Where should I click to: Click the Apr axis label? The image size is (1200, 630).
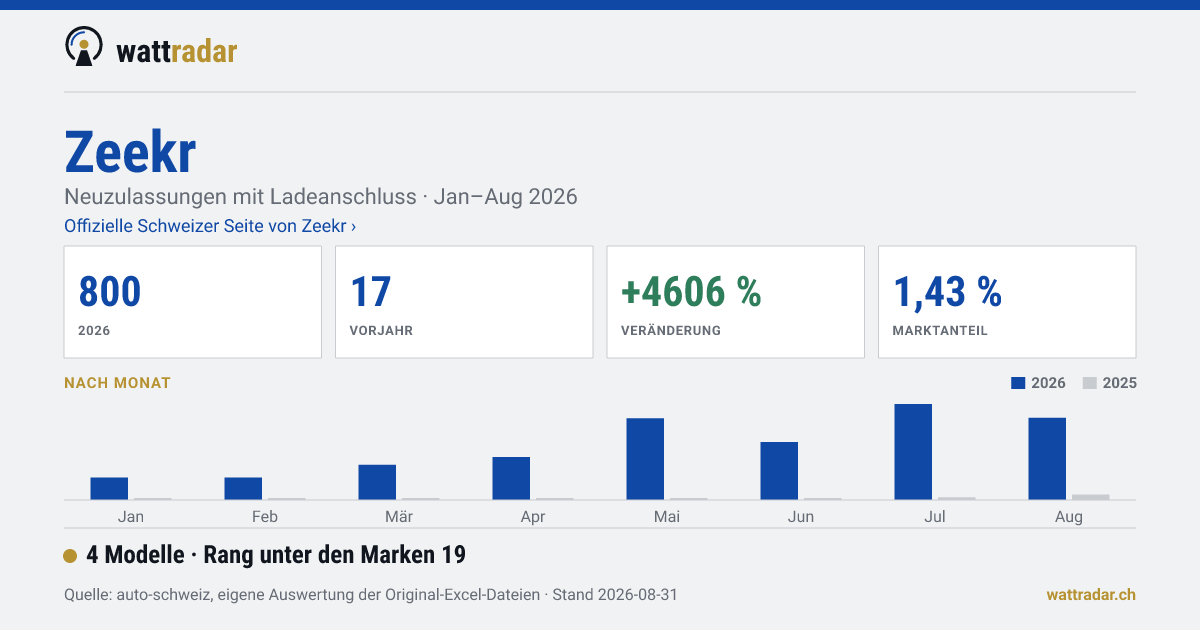pos(533,517)
